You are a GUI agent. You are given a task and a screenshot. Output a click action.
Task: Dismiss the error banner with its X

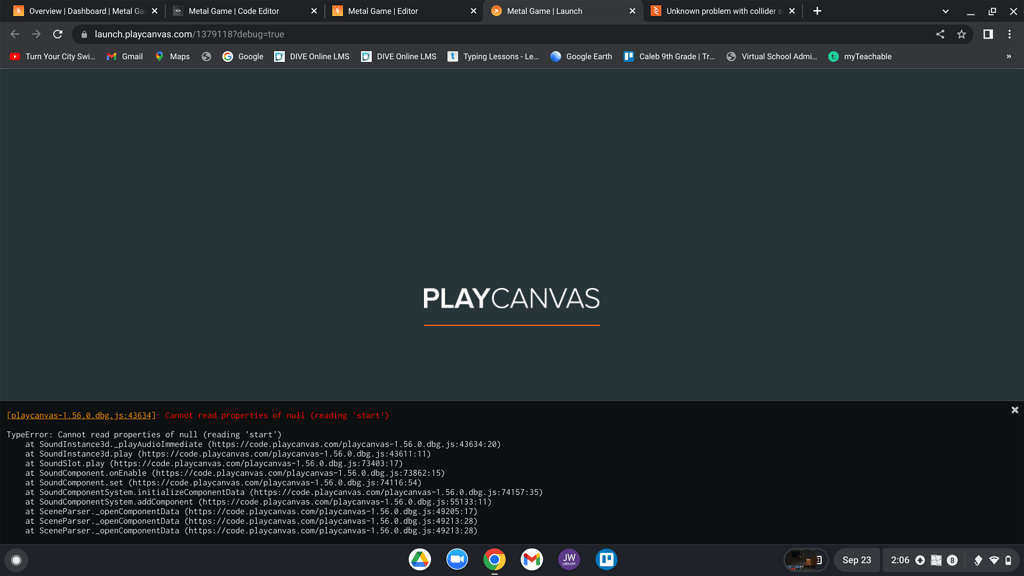click(x=1014, y=408)
